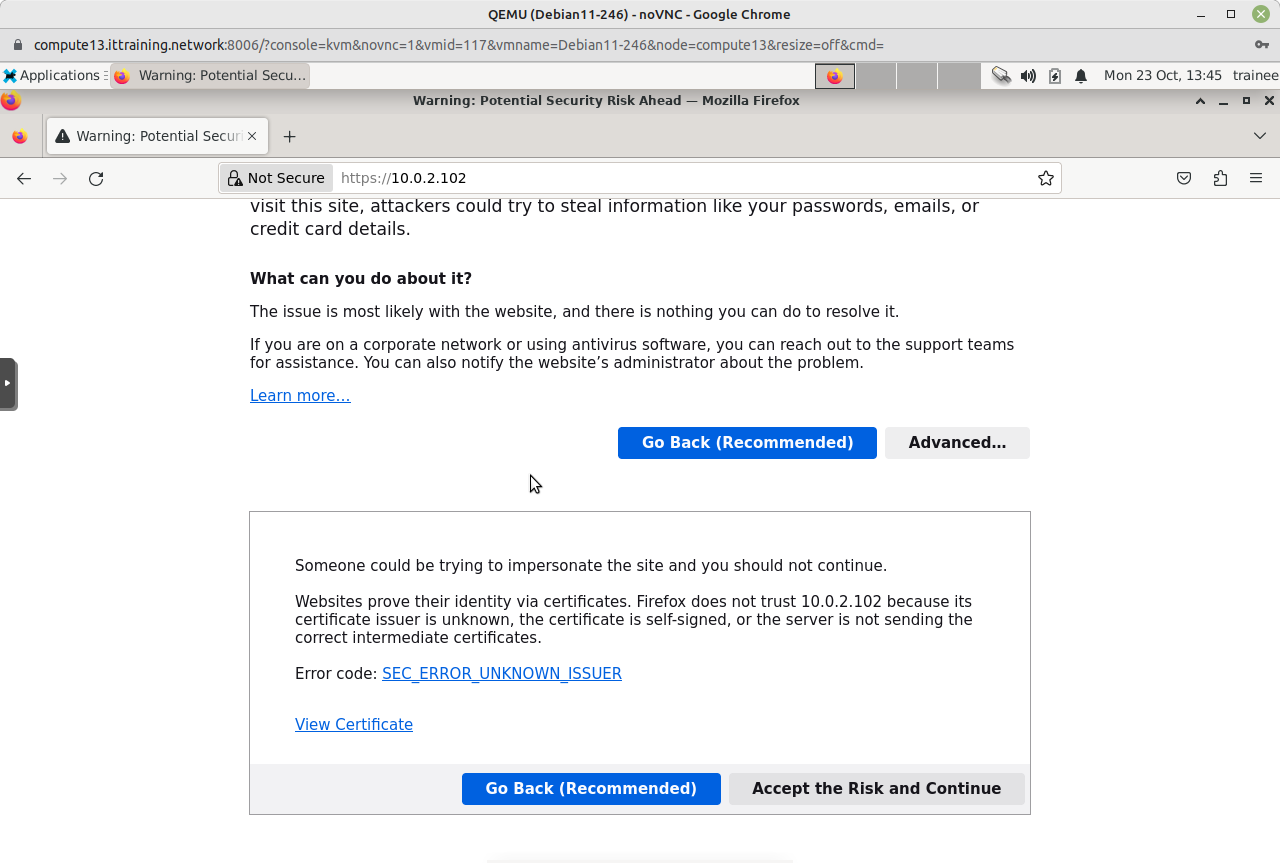Select the workspace showing the Firefox icon
1280x863 pixels.
point(835,76)
